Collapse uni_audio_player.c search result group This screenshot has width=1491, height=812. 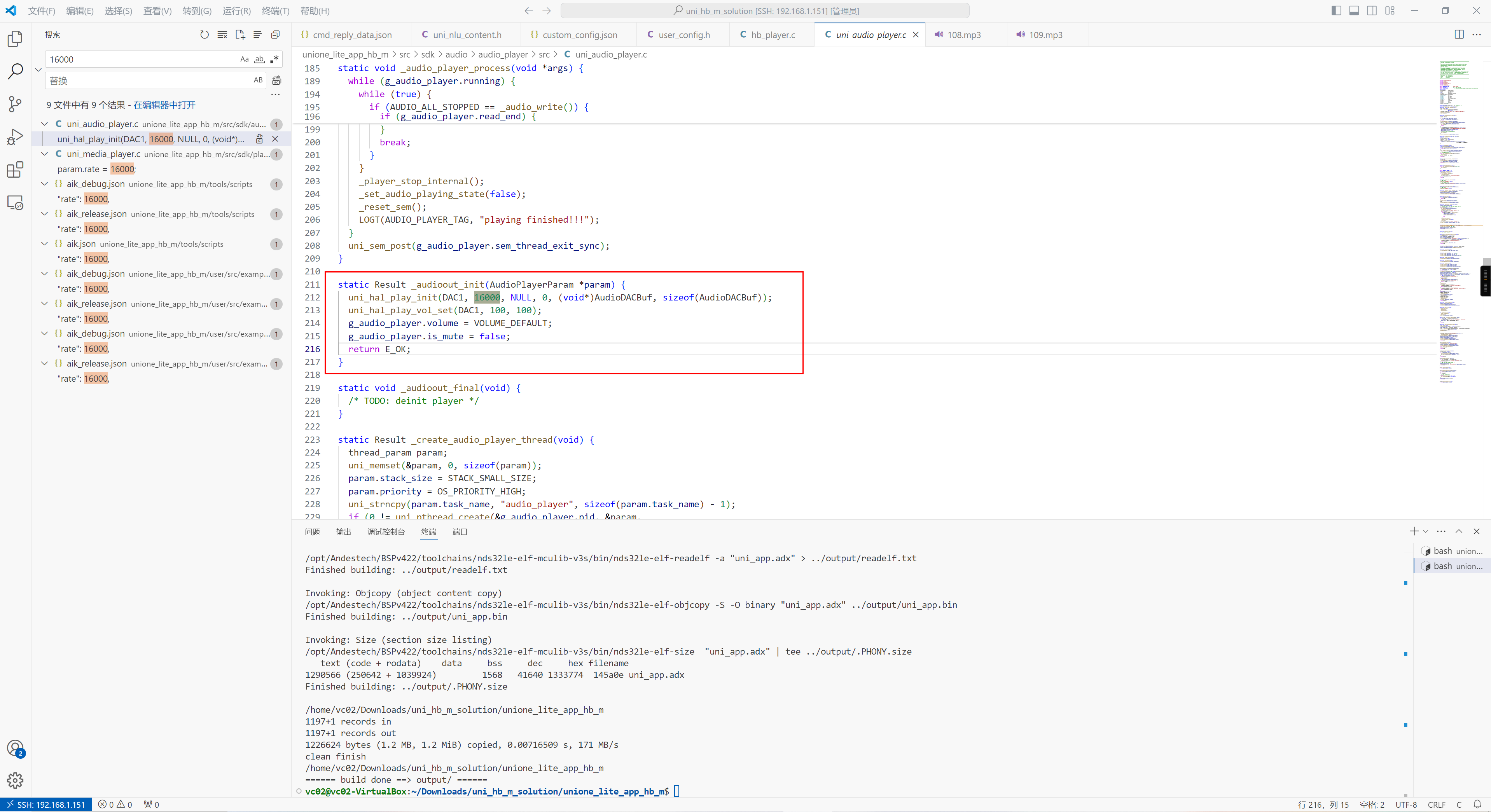click(44, 124)
